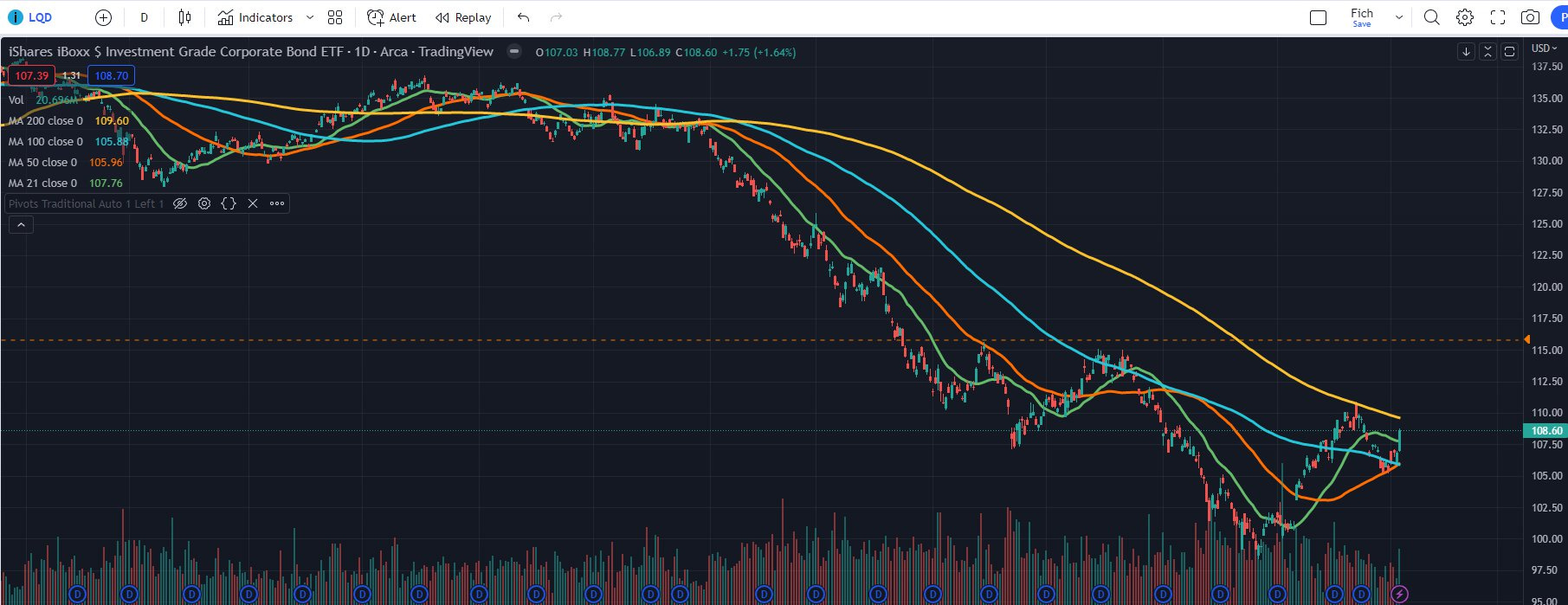The width and height of the screenshot is (1568, 605).
Task: Select the MA 21 close 0 legend
Action: [x=42, y=183]
